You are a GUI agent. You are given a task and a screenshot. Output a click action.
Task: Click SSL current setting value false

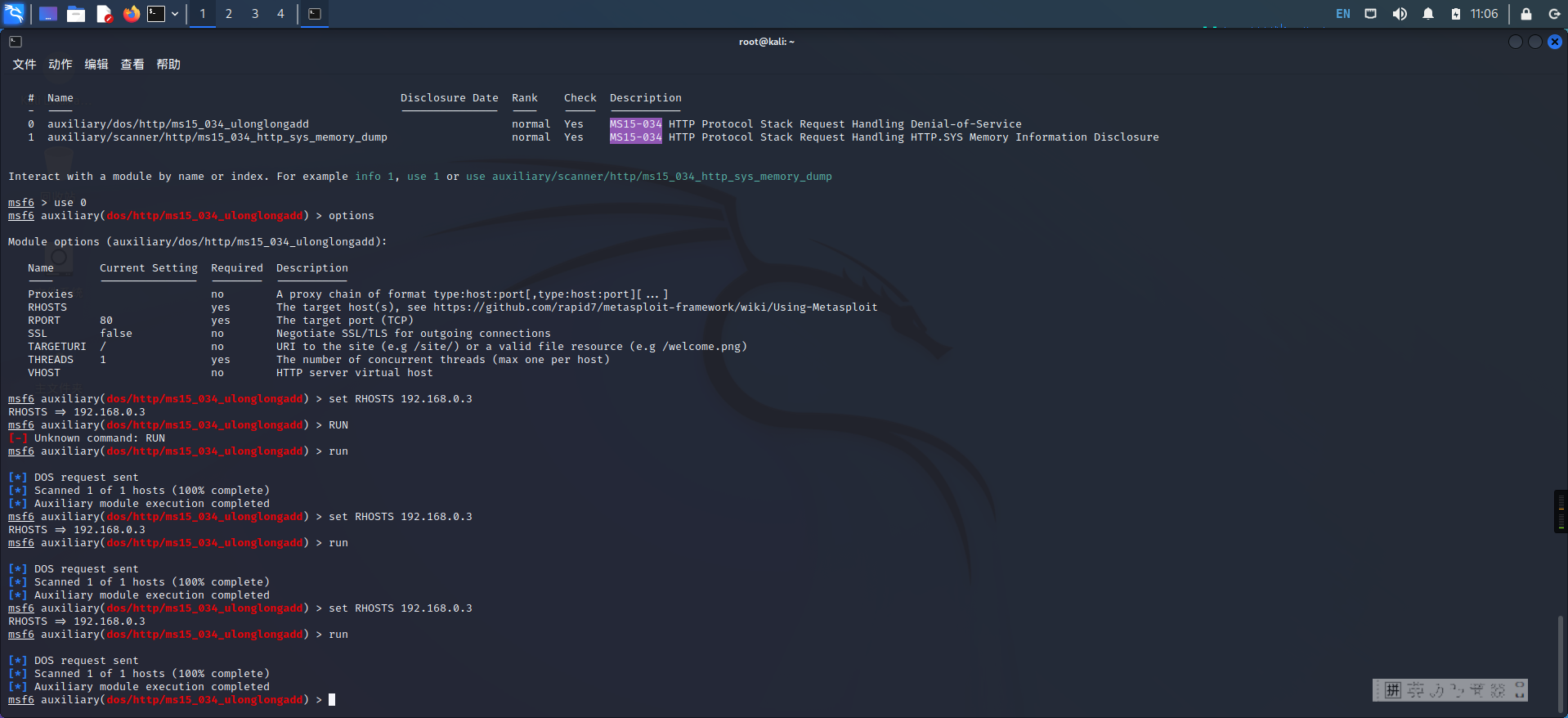(116, 334)
